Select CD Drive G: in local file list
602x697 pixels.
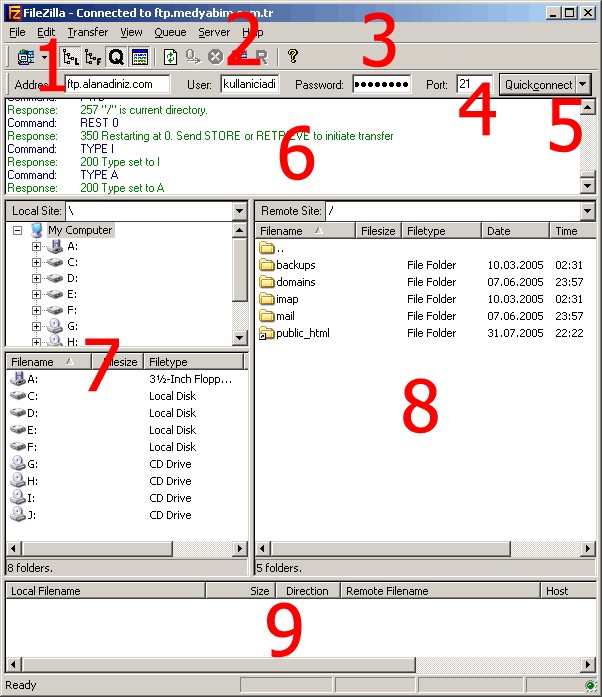click(x=32, y=464)
